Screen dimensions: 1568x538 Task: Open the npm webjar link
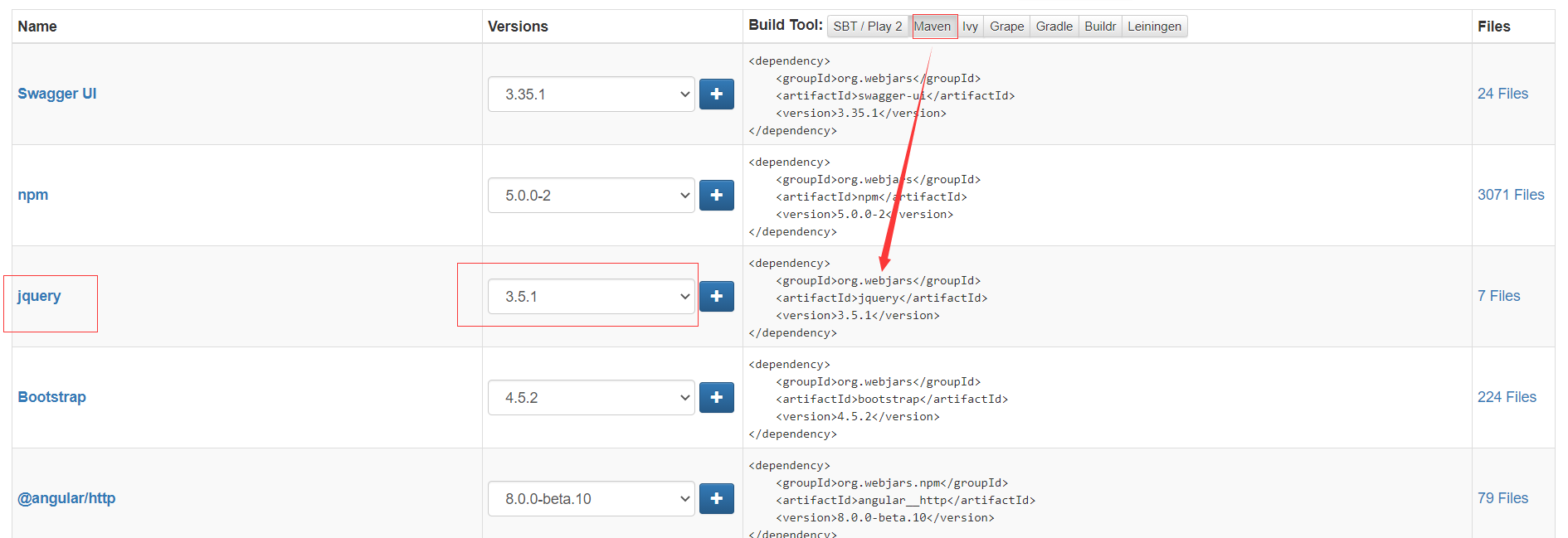pyautogui.click(x=33, y=195)
